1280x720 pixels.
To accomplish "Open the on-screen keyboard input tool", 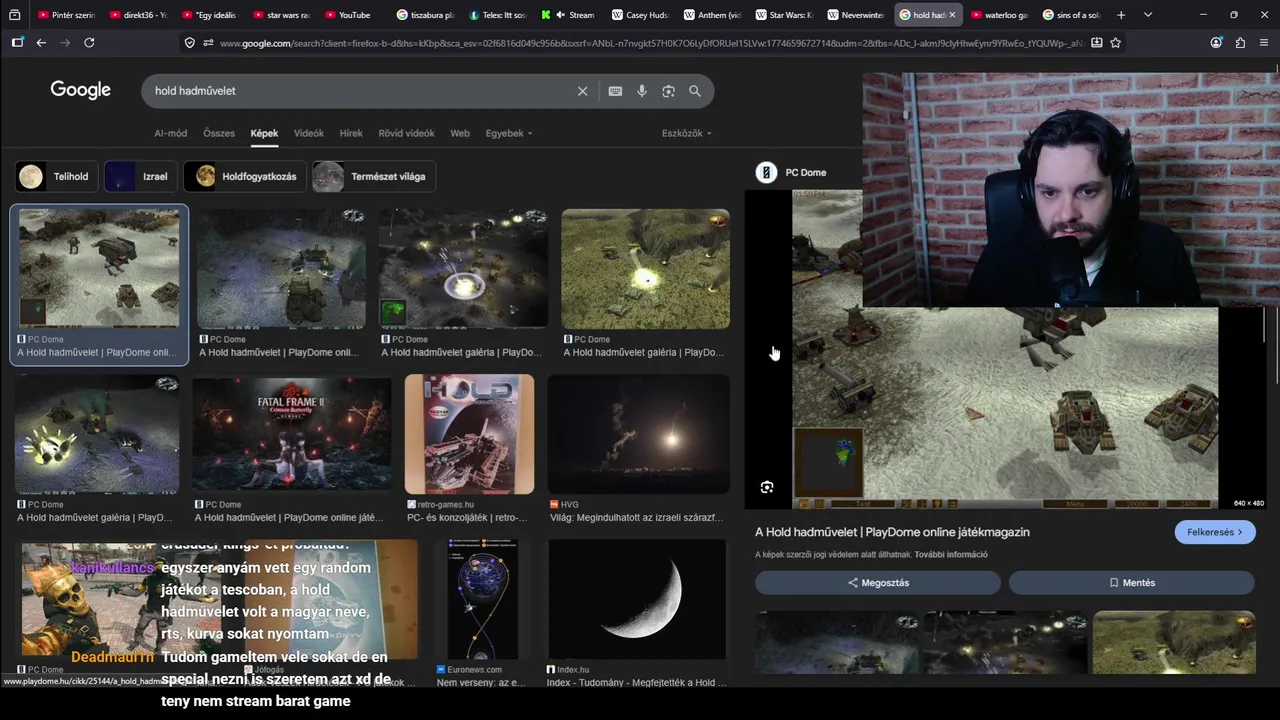I will tap(615, 91).
